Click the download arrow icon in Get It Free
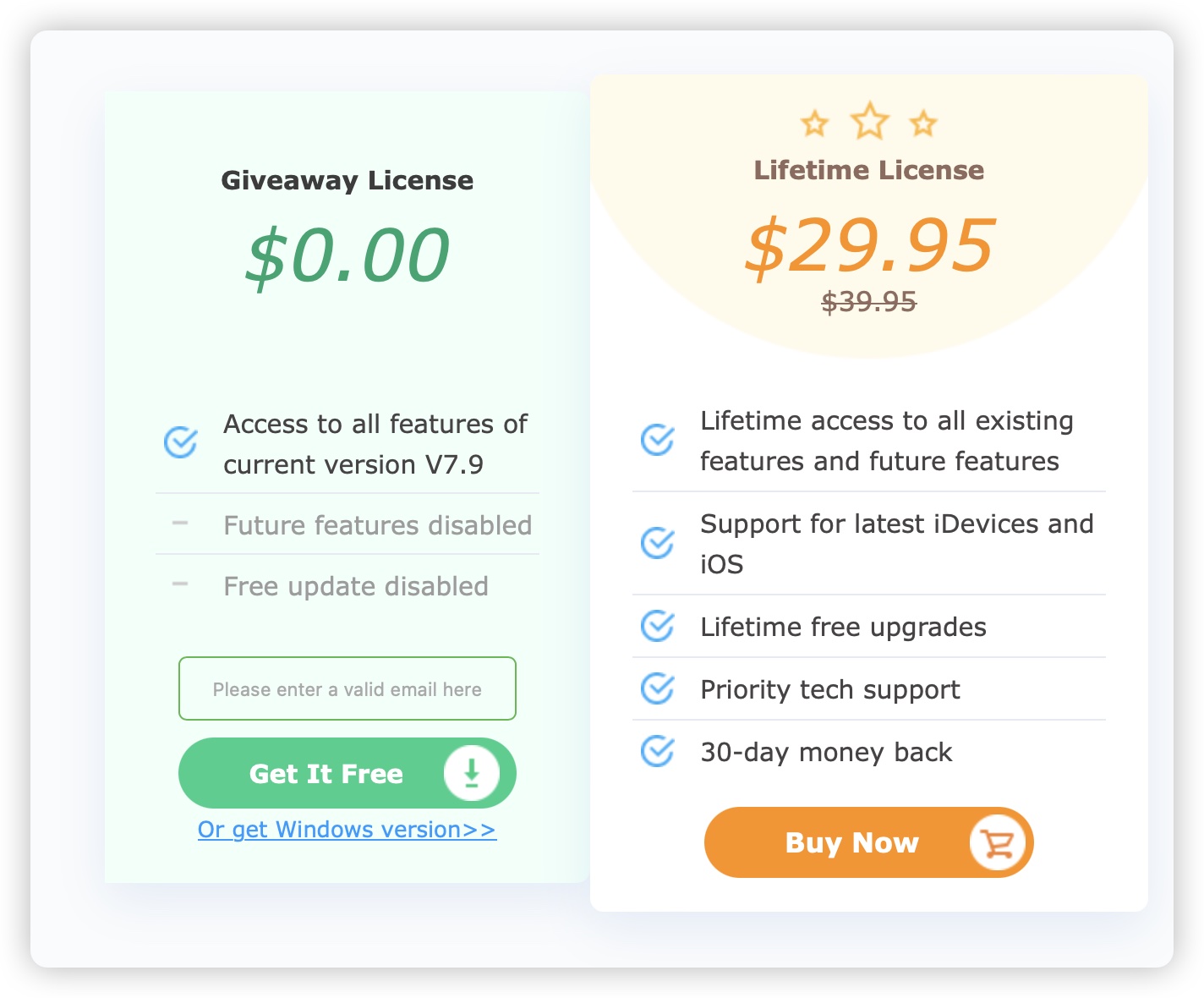 pos(472,773)
